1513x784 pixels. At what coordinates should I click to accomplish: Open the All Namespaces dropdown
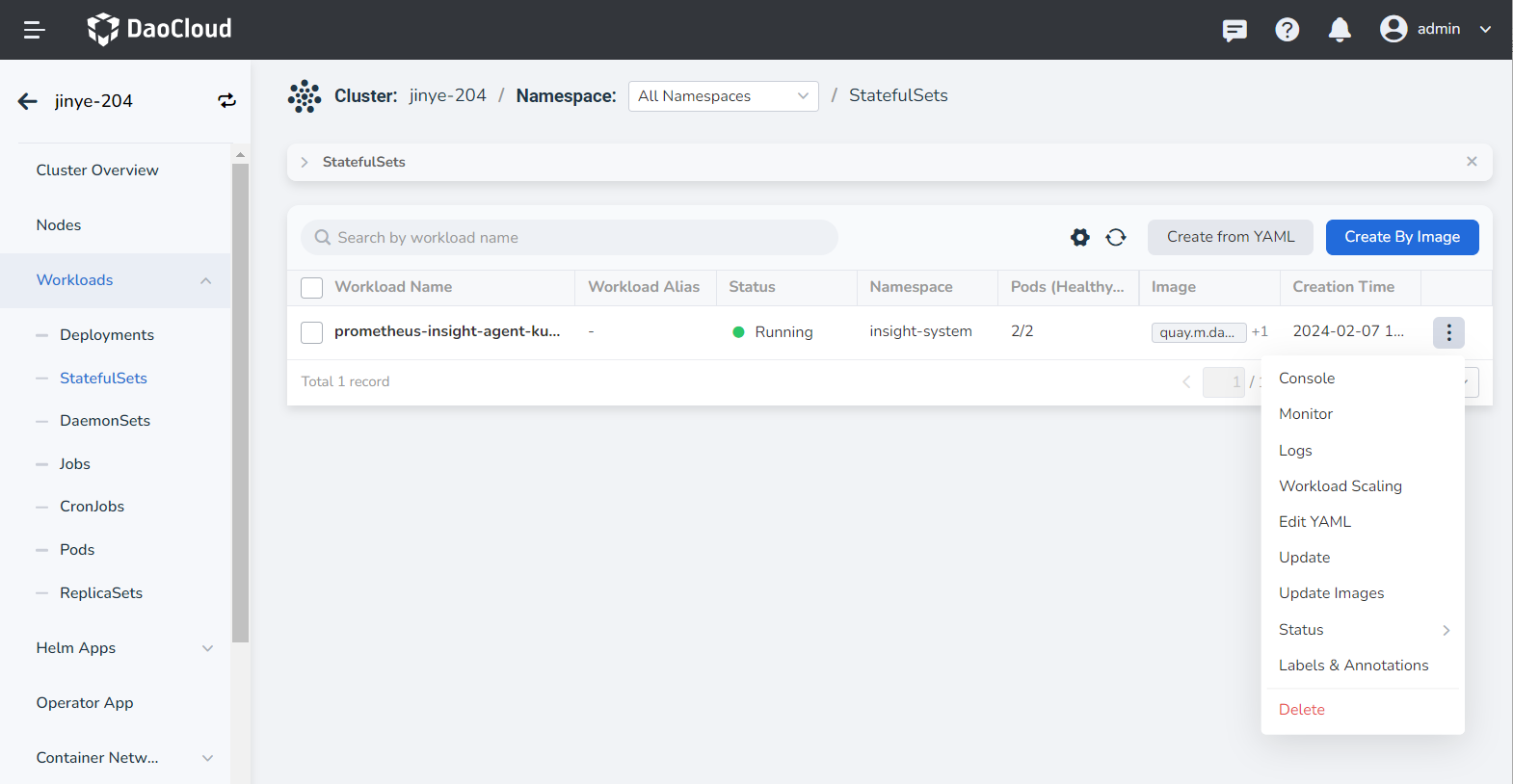coord(723,96)
